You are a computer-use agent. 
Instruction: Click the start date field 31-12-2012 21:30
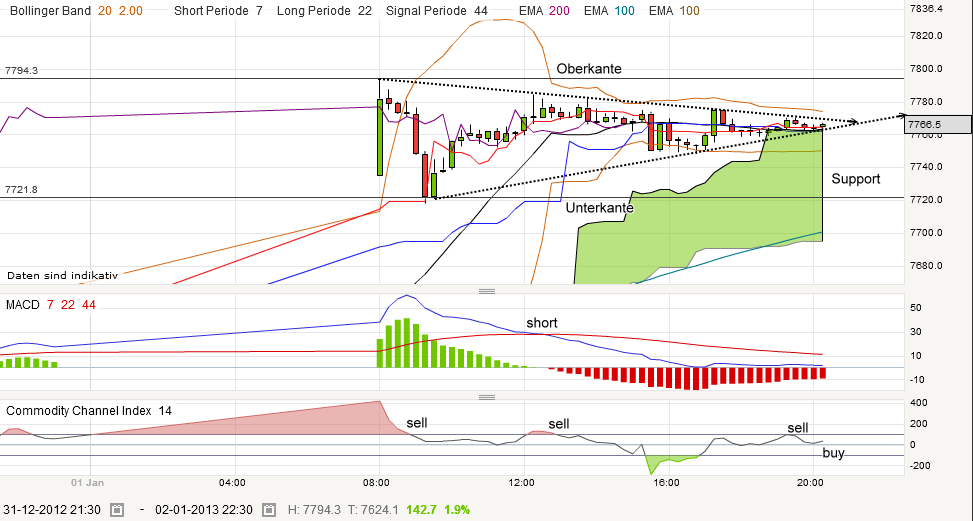[x=51, y=510]
